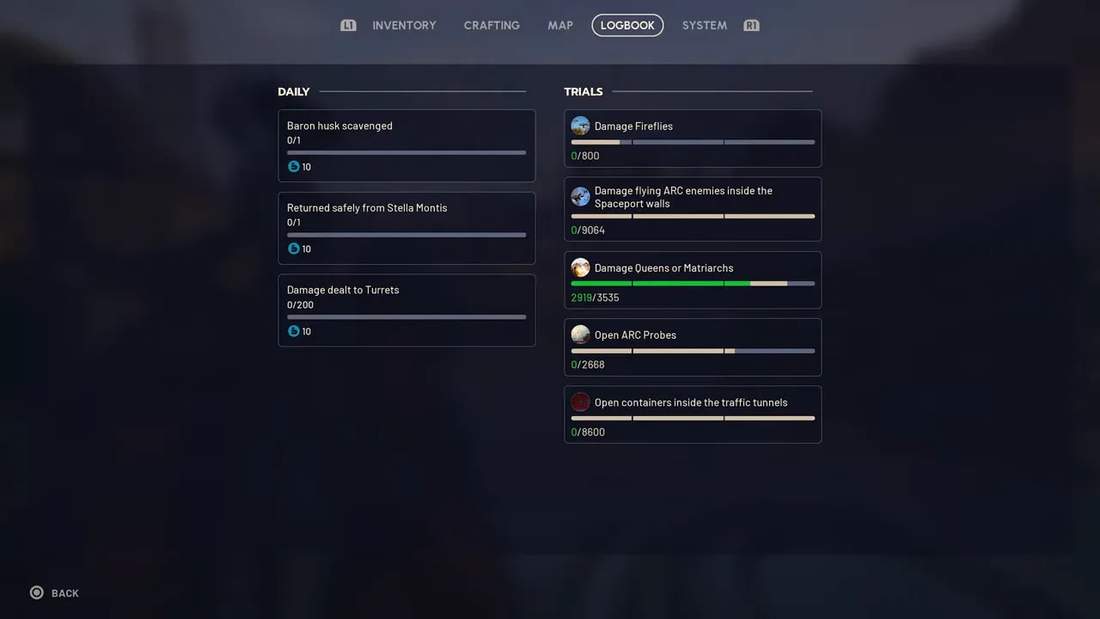Click the flying ARC enemies trial icon

tap(580, 197)
